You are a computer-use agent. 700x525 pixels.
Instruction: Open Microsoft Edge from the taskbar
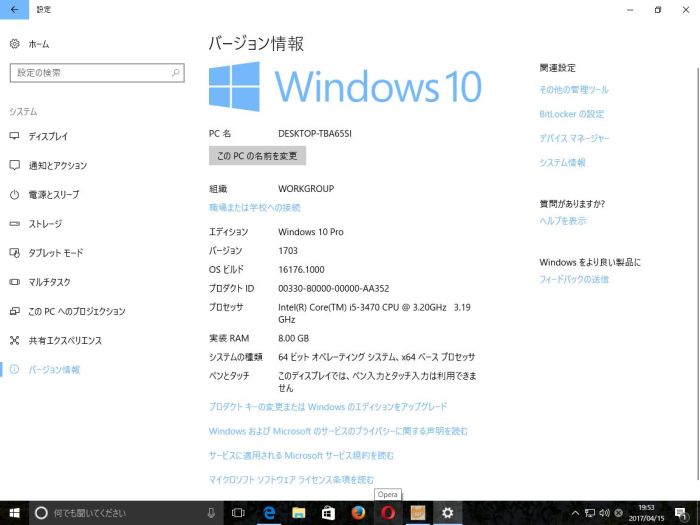(x=269, y=513)
